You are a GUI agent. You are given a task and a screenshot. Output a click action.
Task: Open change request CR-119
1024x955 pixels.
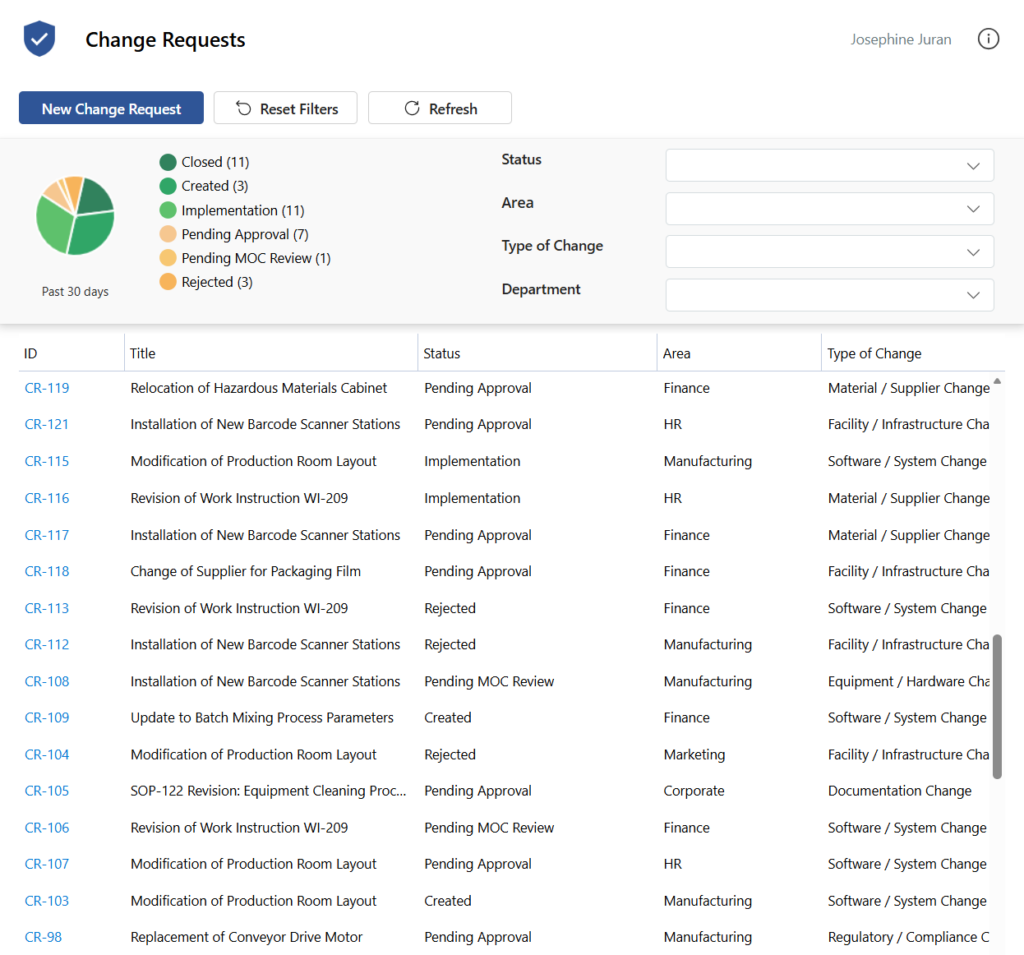[x=47, y=388]
